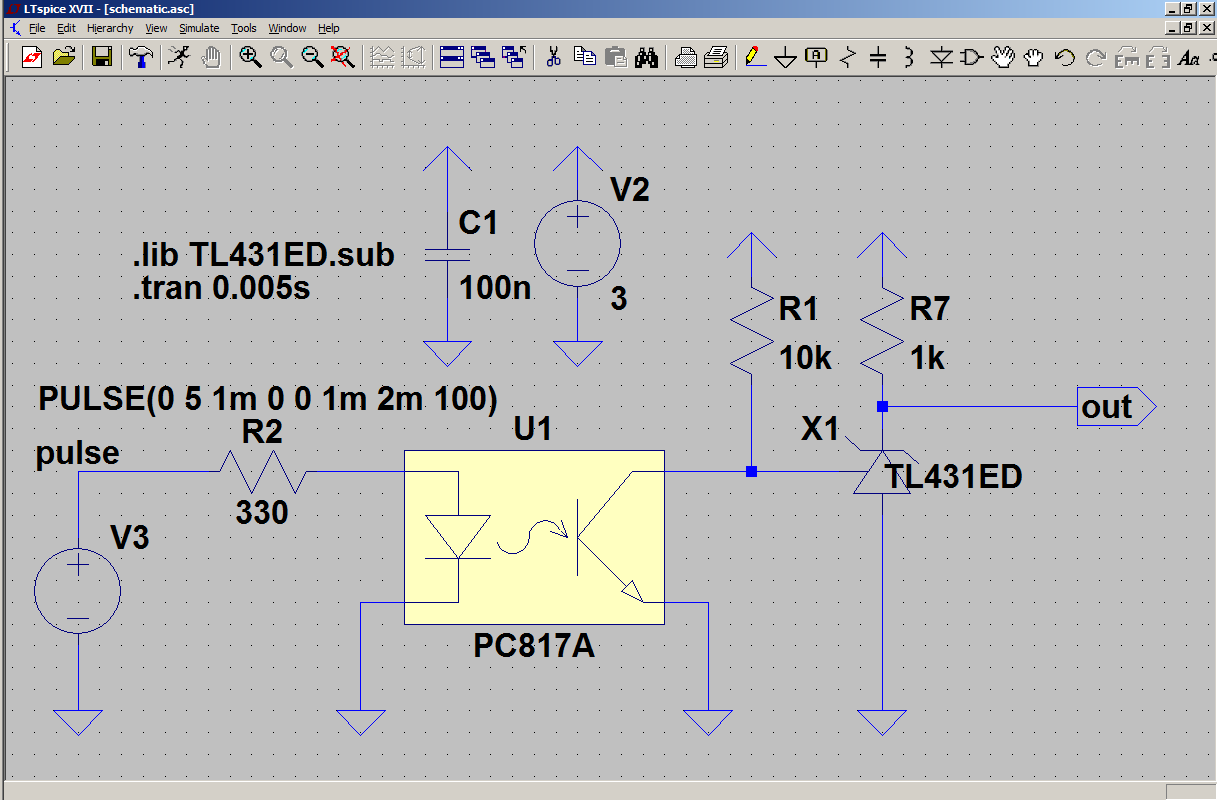The width and height of the screenshot is (1217, 800).
Task: Open the Control Panel hammer icon
Action: point(142,57)
